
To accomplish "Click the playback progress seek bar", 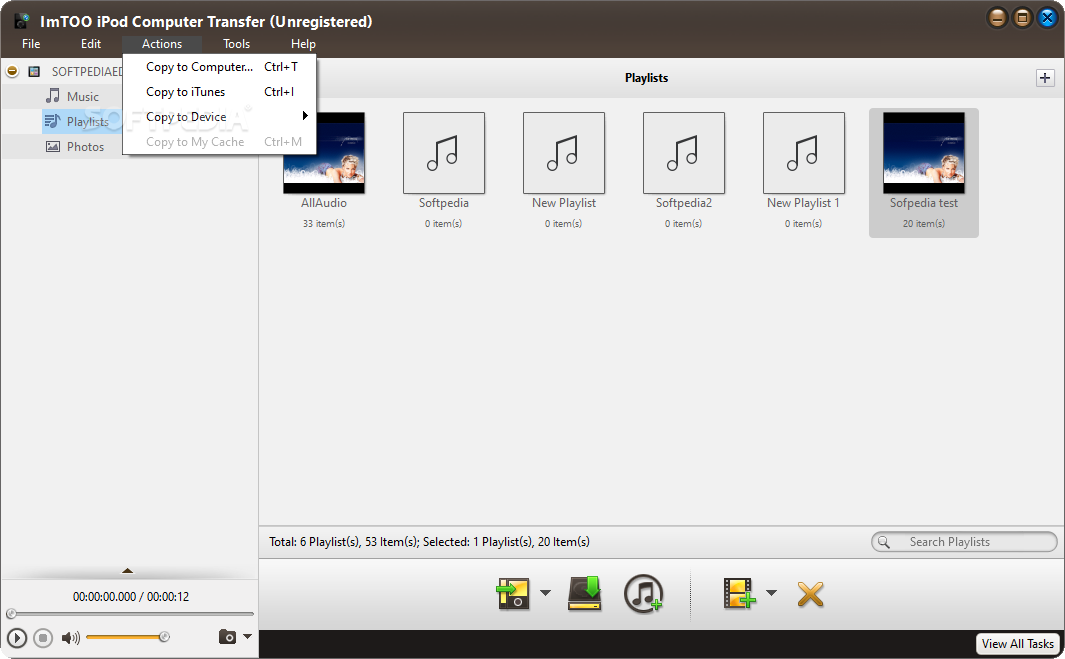I will [130, 613].
